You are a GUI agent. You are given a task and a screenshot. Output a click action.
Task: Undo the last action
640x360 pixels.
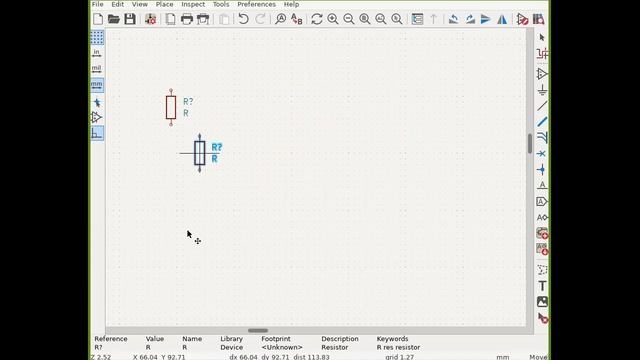pos(243,19)
